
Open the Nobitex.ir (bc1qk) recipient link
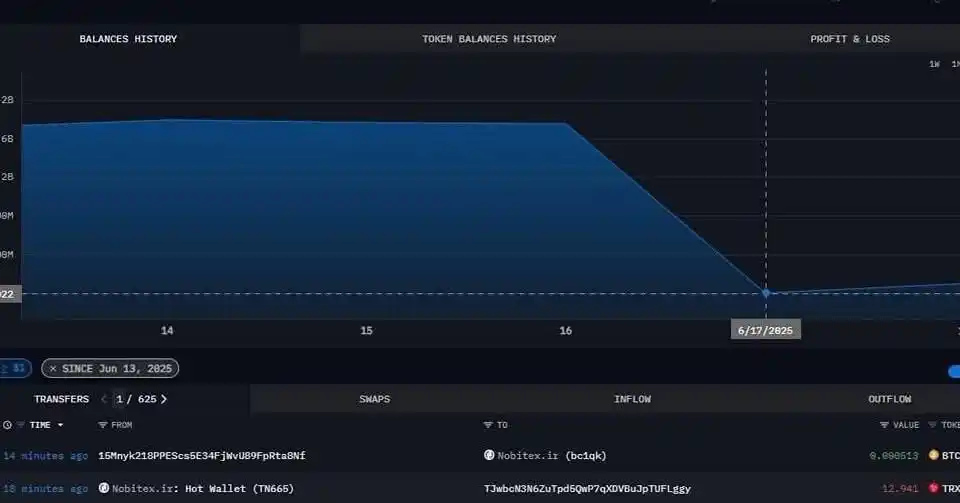(552, 455)
